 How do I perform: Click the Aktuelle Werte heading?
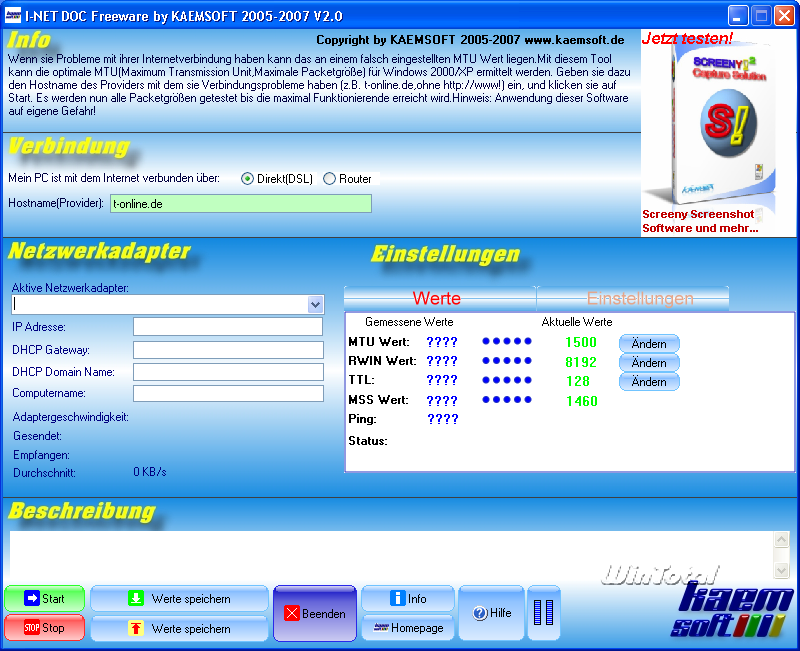(577, 322)
